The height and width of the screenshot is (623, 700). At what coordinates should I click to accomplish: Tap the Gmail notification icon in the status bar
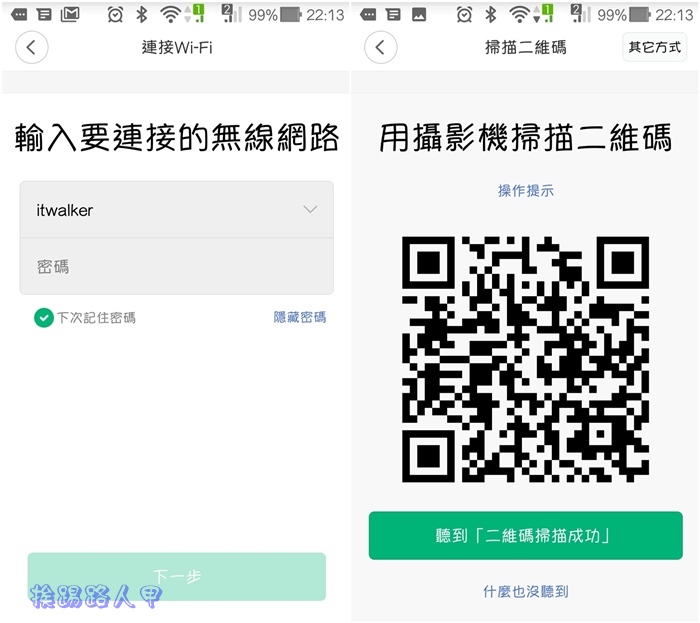click(70, 15)
